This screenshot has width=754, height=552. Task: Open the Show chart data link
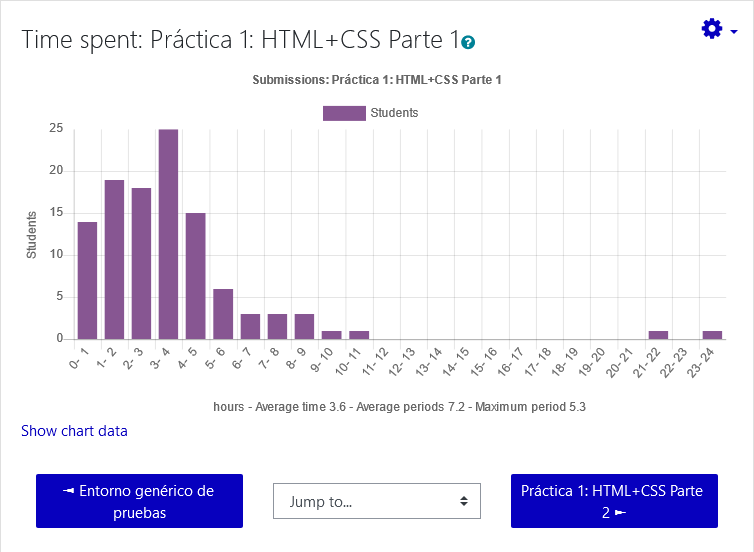[74, 431]
